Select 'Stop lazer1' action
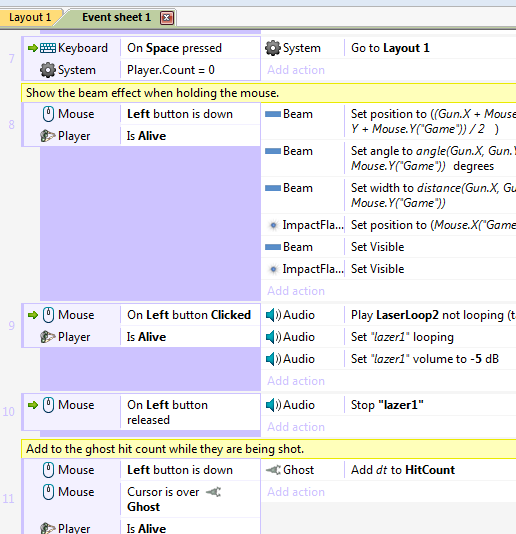 tap(387, 405)
